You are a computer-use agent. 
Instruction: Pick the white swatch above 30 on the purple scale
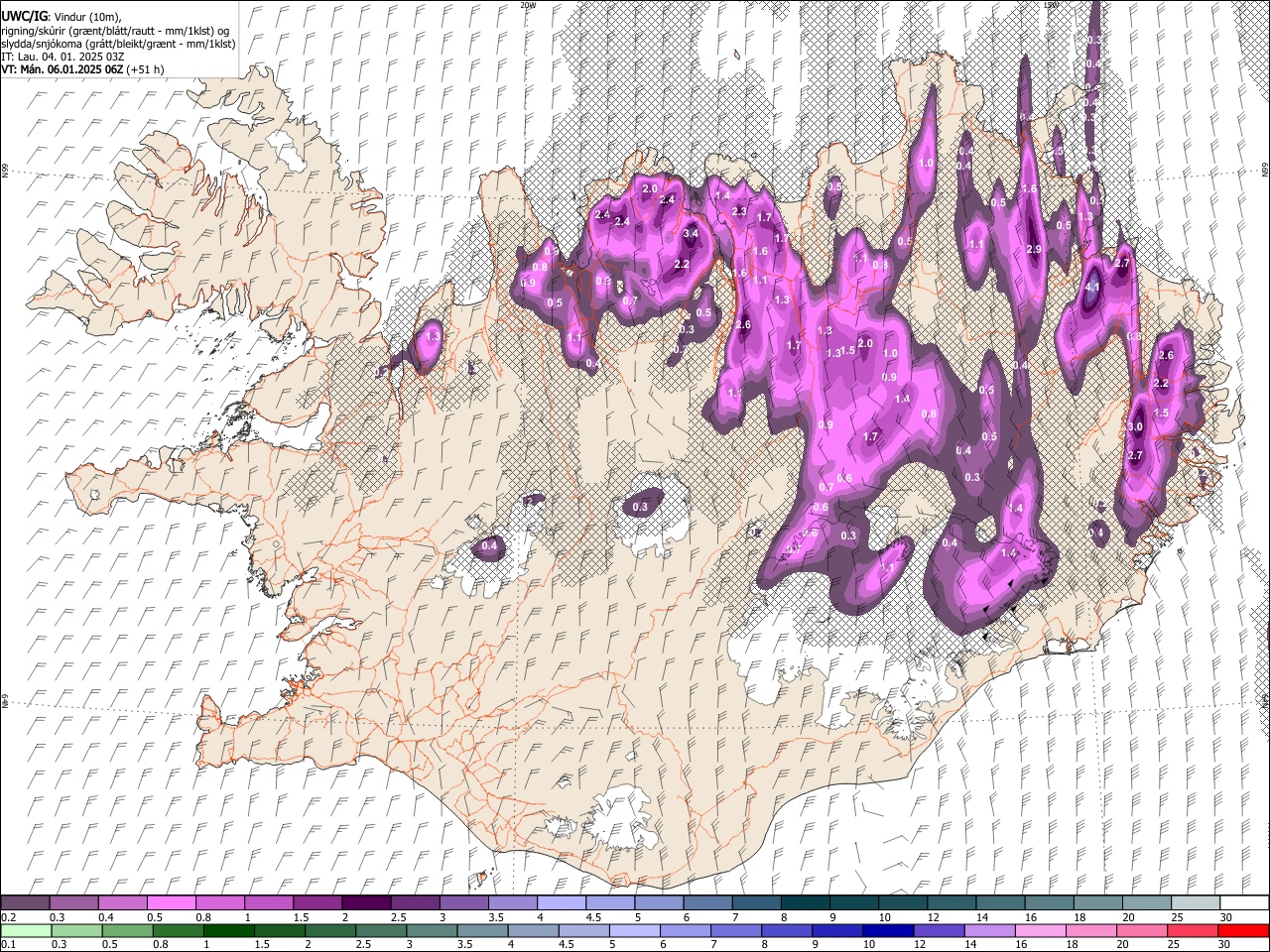[1244, 903]
